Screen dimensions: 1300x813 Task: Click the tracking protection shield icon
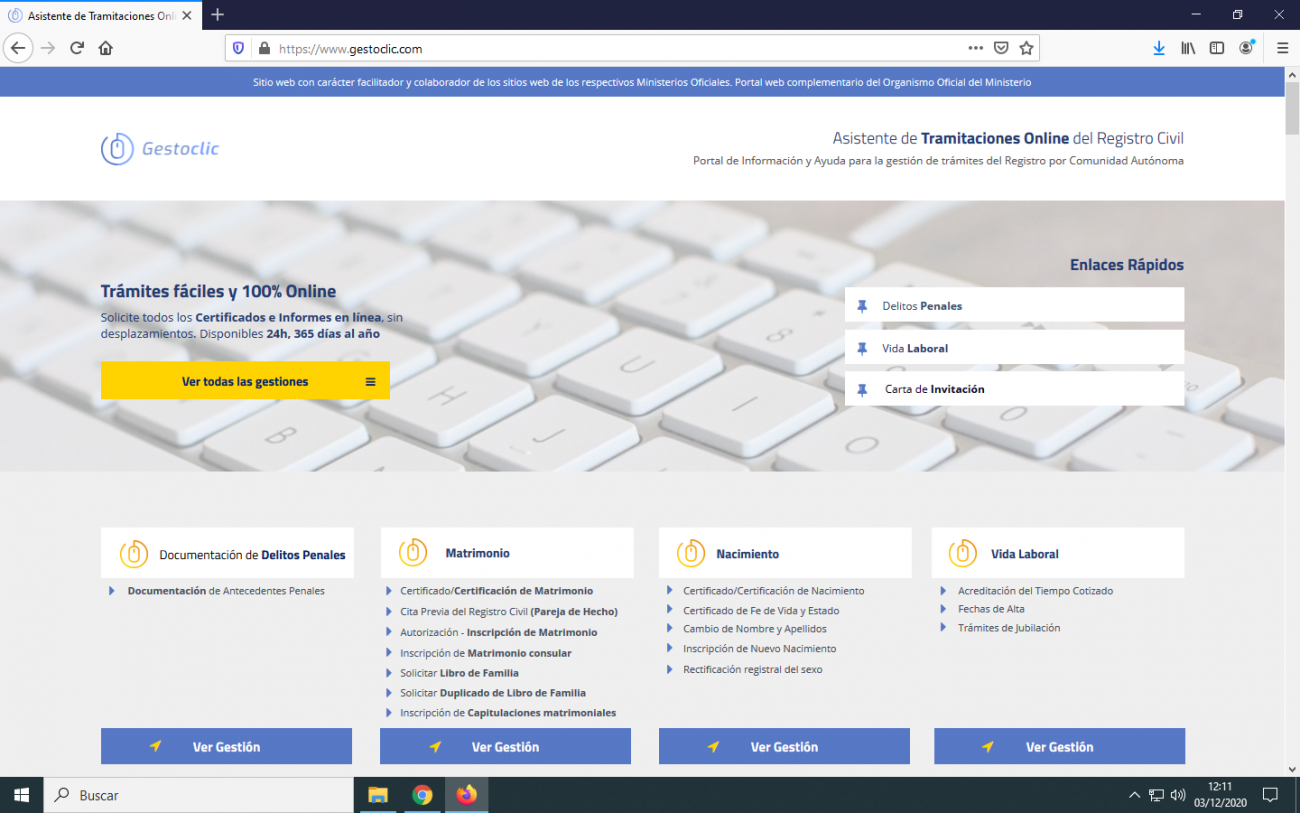pyautogui.click(x=238, y=48)
